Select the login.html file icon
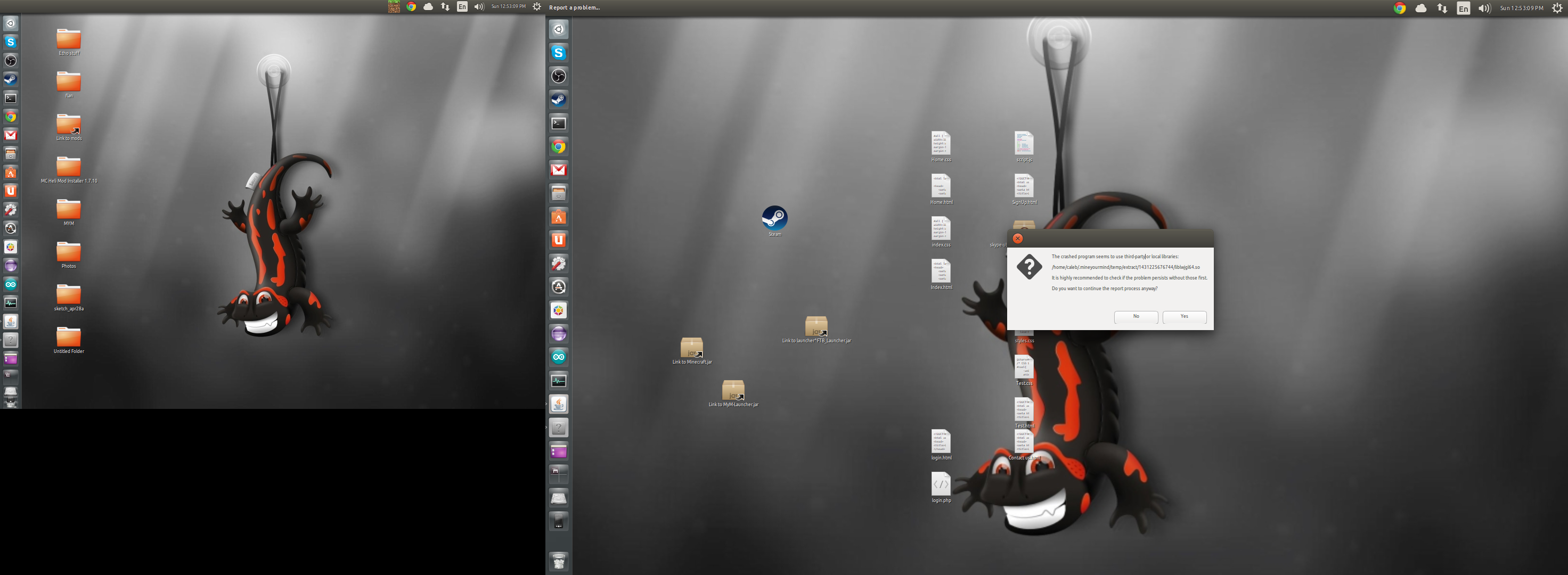The image size is (1568, 575). point(941,445)
